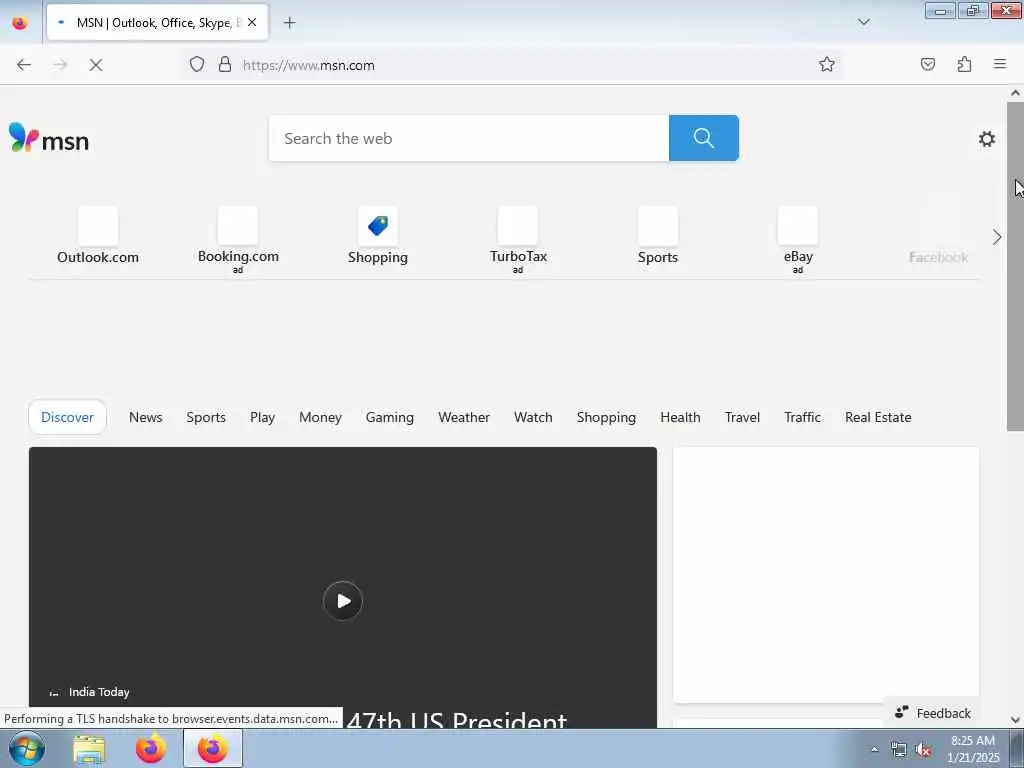Click the active Firefox taskbar window button
This screenshot has width=1024, height=768.
click(x=213, y=749)
